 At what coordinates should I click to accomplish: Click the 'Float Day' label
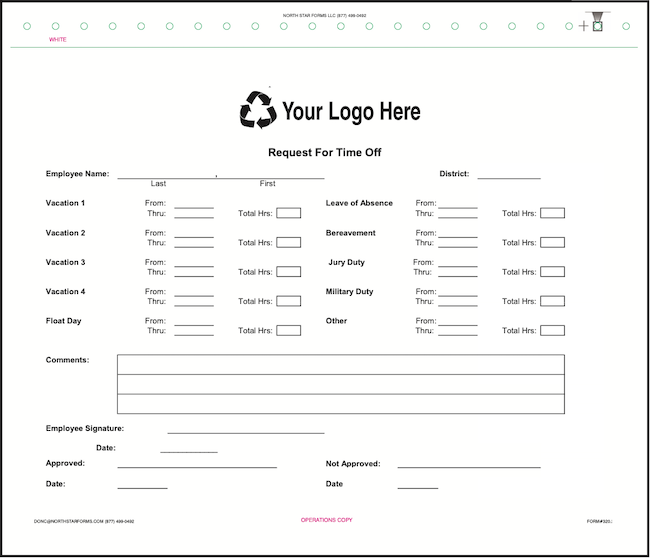(x=63, y=321)
